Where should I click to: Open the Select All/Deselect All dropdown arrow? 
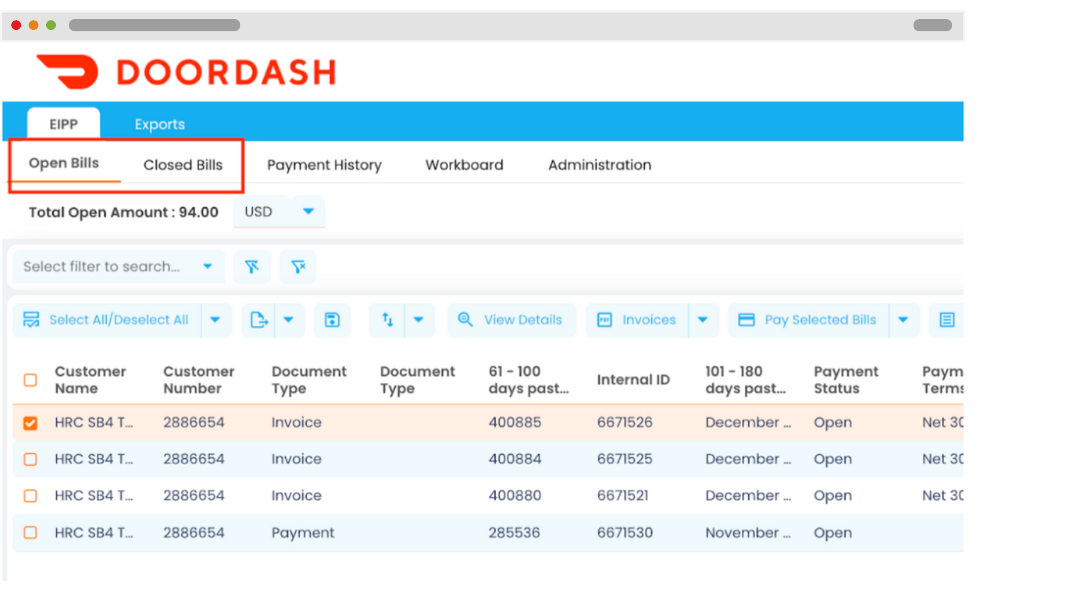point(215,320)
